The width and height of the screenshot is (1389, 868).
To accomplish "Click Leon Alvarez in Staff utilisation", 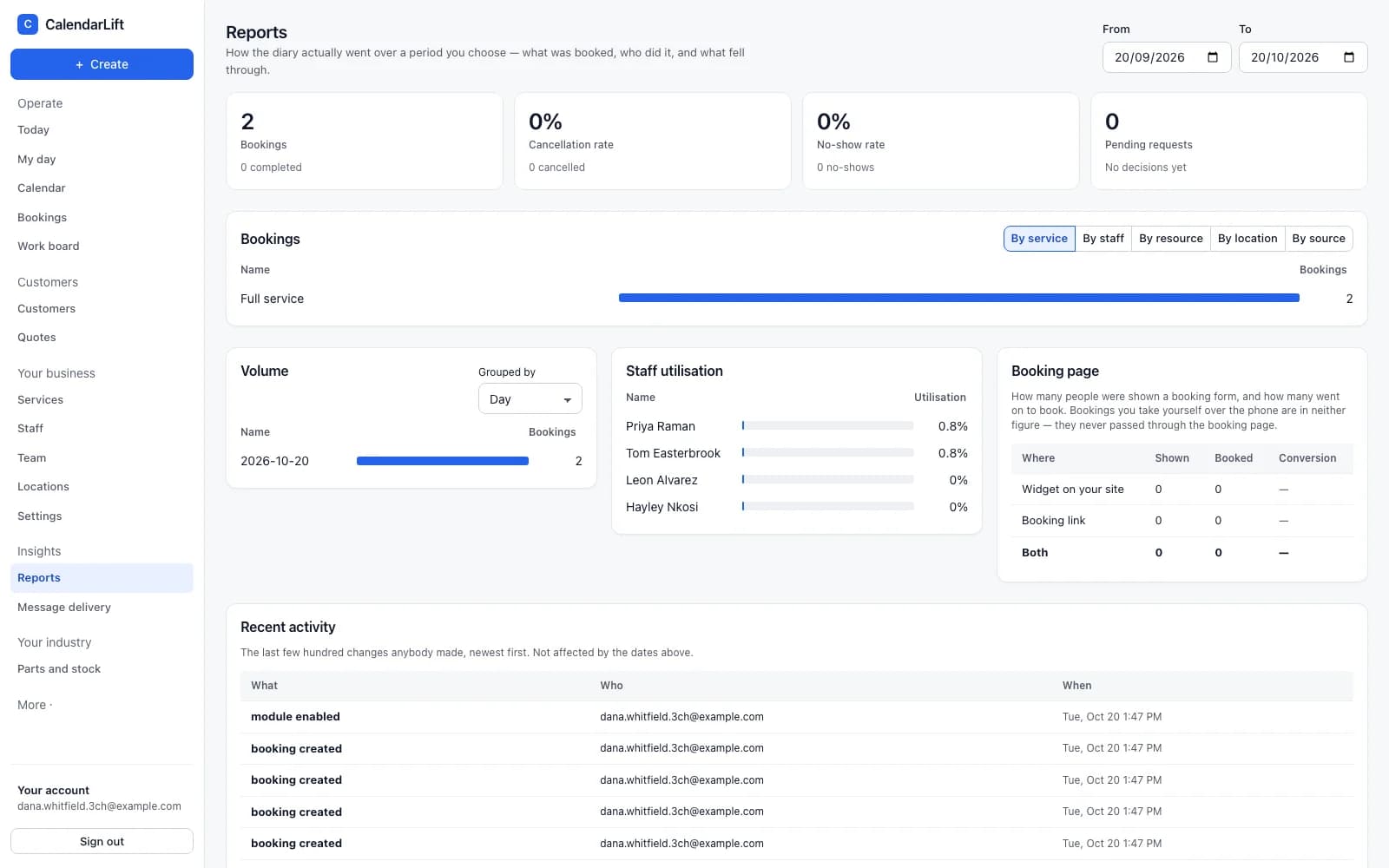I will (662, 480).
